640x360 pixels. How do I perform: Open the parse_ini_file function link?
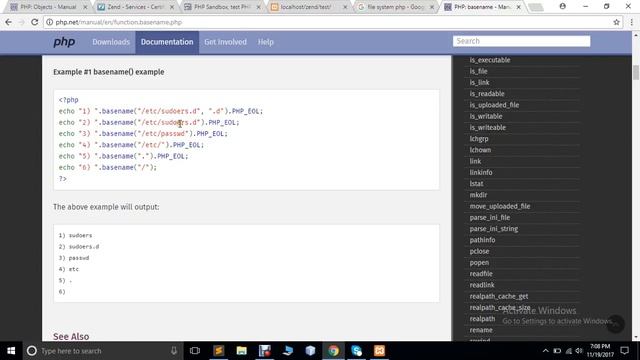(x=489, y=218)
